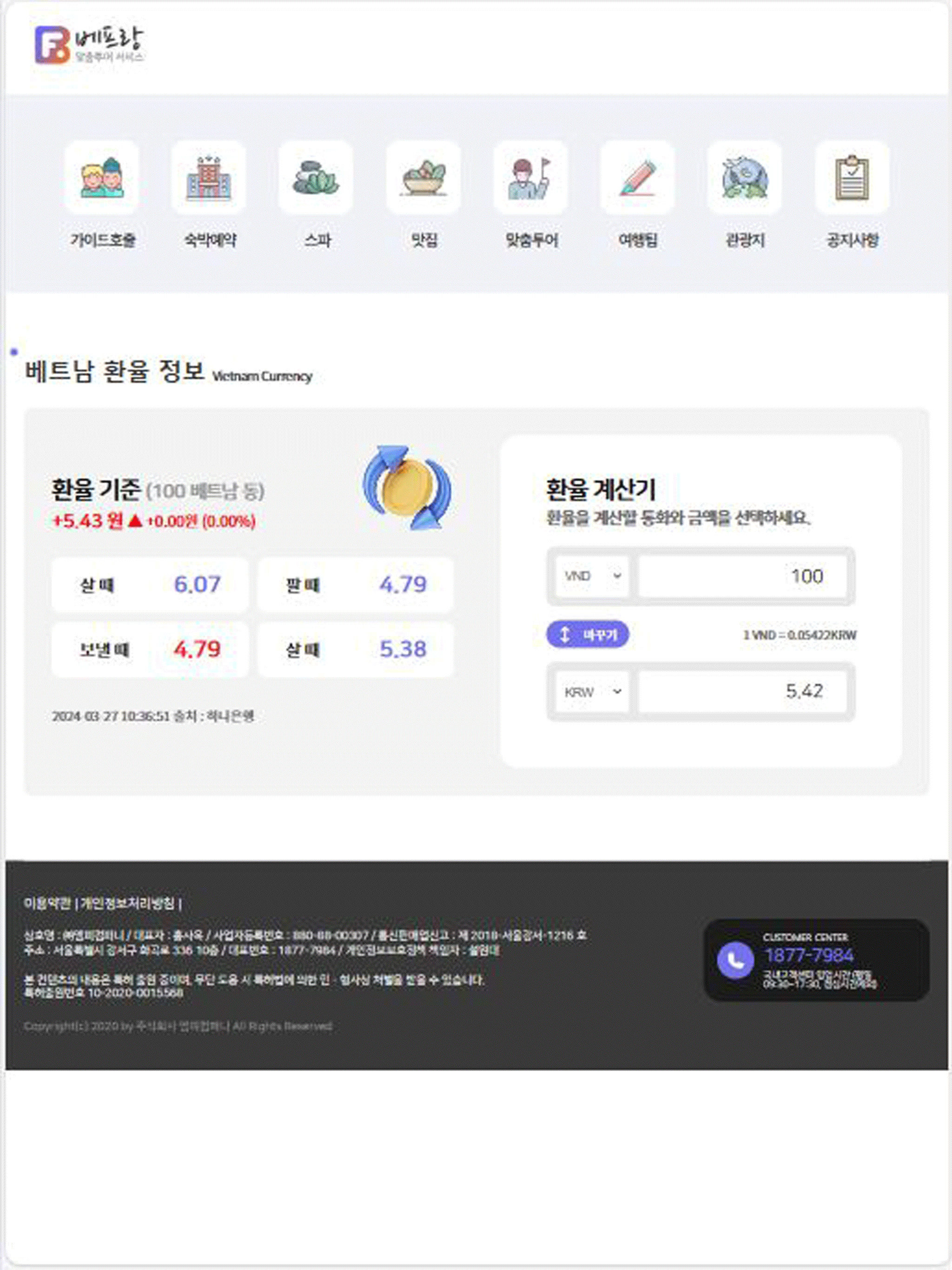Click the currency exchange coin icon
Viewport: 952px width, 1270px height.
[x=407, y=488]
